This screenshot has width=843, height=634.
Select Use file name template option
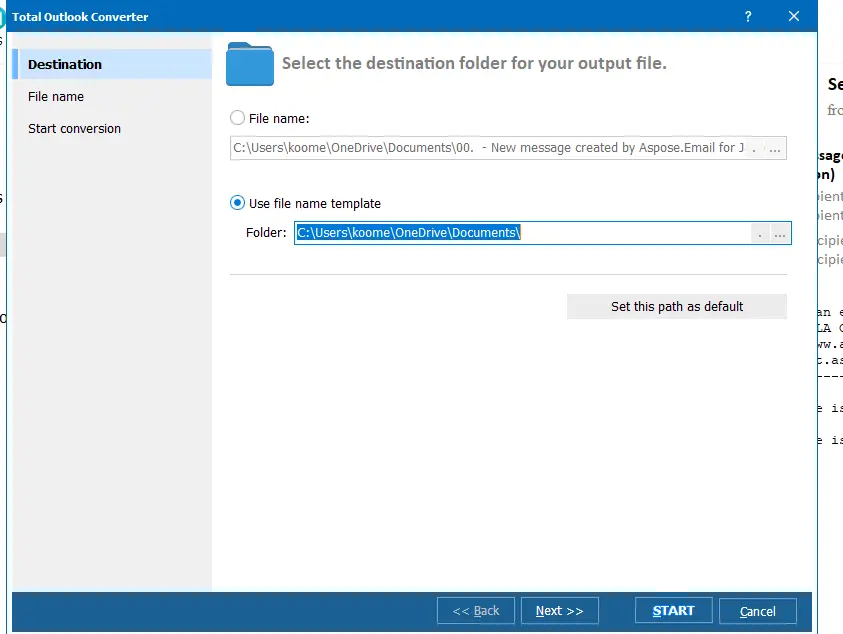pyautogui.click(x=237, y=203)
